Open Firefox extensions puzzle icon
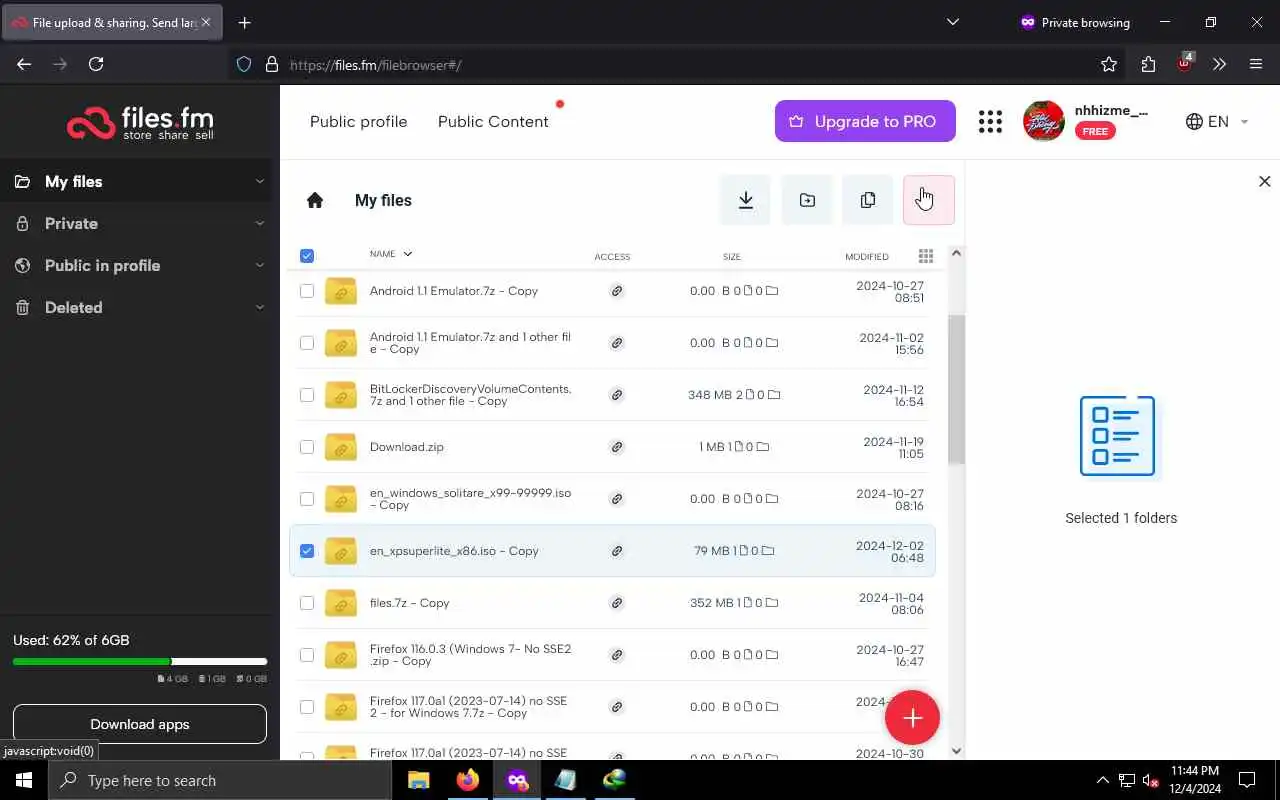Viewport: 1280px width, 800px height. coord(1148,64)
